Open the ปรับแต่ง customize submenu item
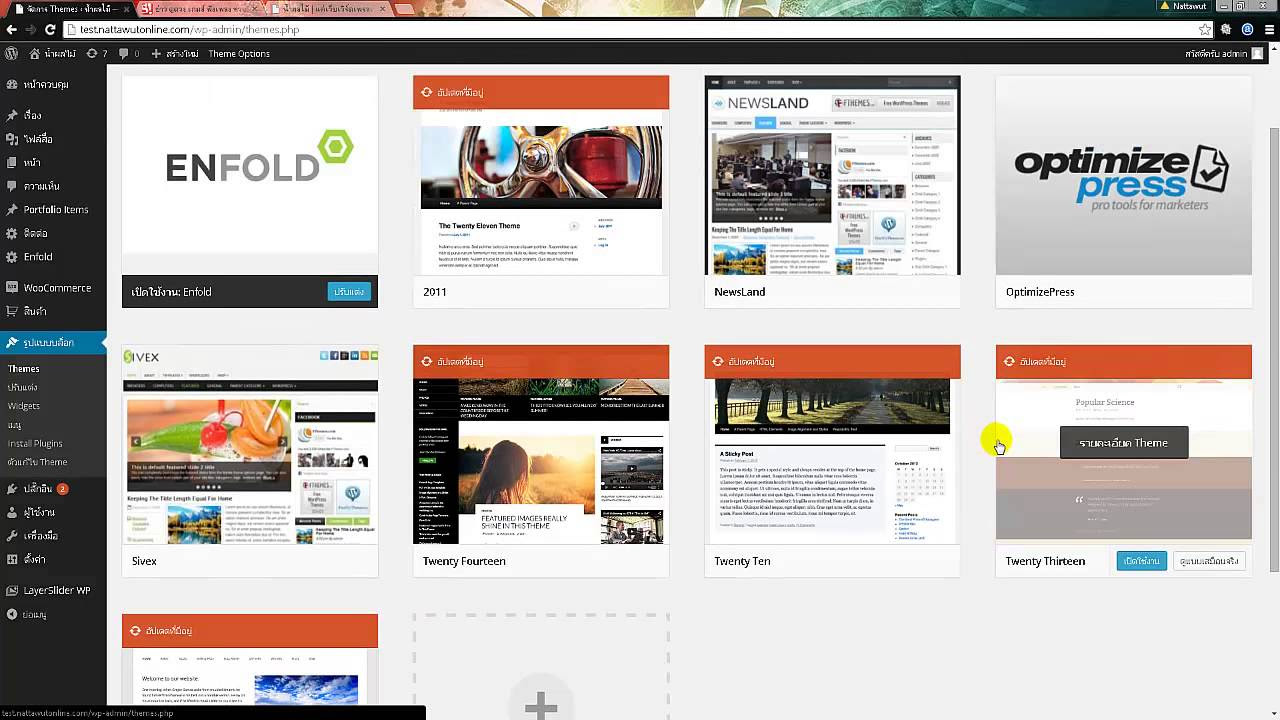The height and width of the screenshot is (720, 1280). (x=23, y=387)
